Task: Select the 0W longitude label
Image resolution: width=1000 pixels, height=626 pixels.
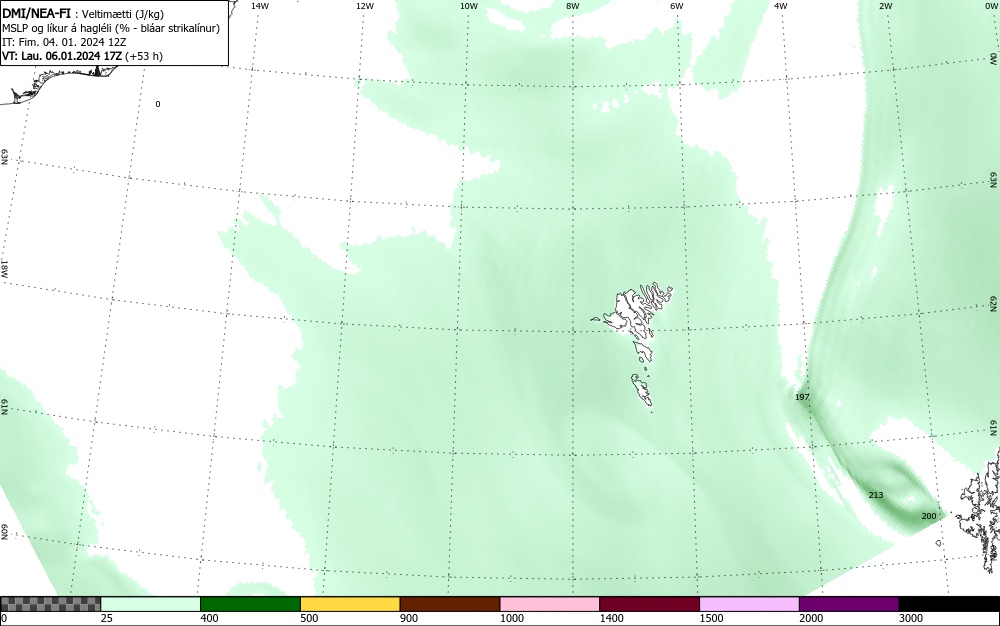Action: 990,6
